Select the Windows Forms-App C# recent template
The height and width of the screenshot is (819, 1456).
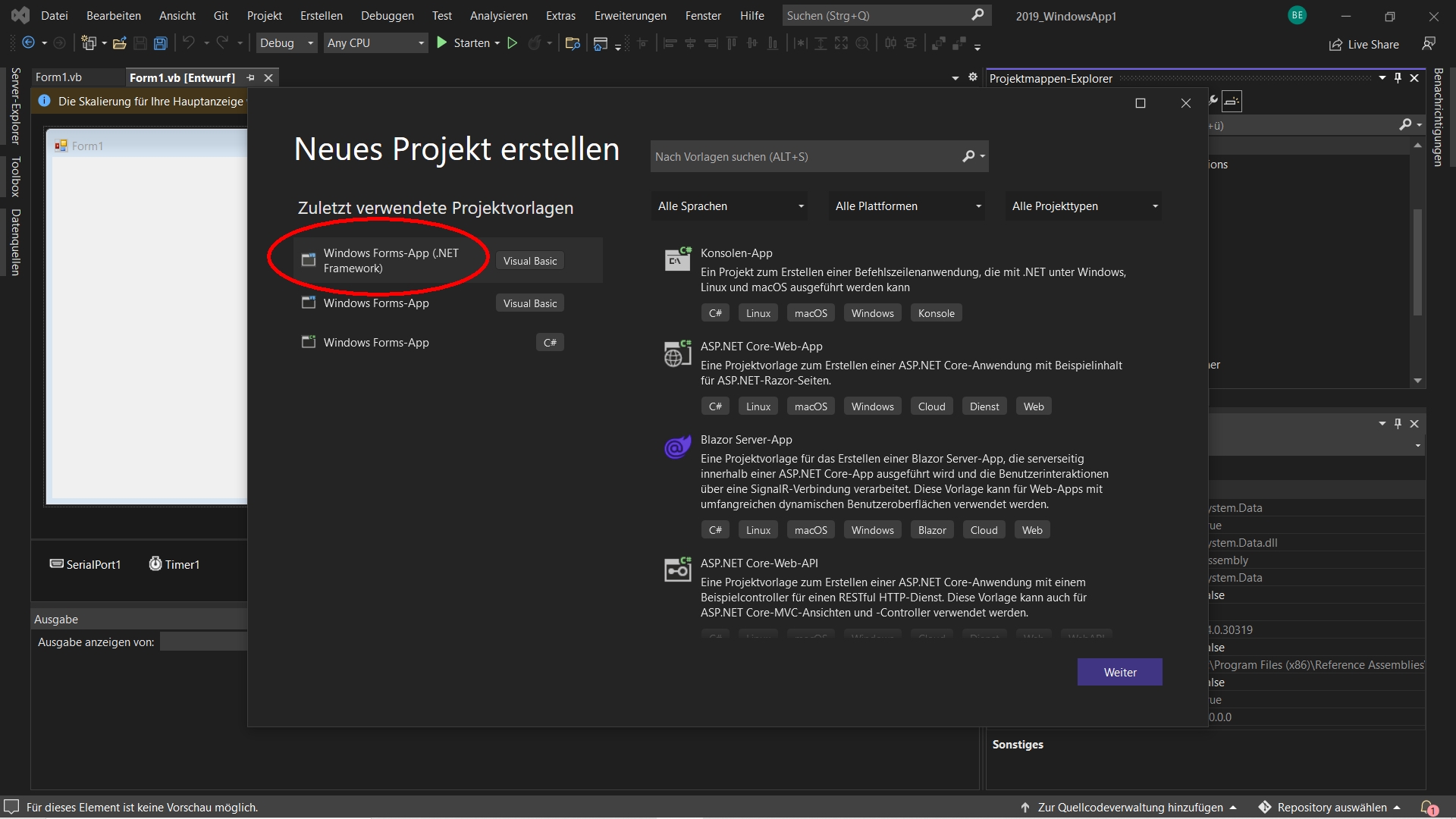click(448, 342)
